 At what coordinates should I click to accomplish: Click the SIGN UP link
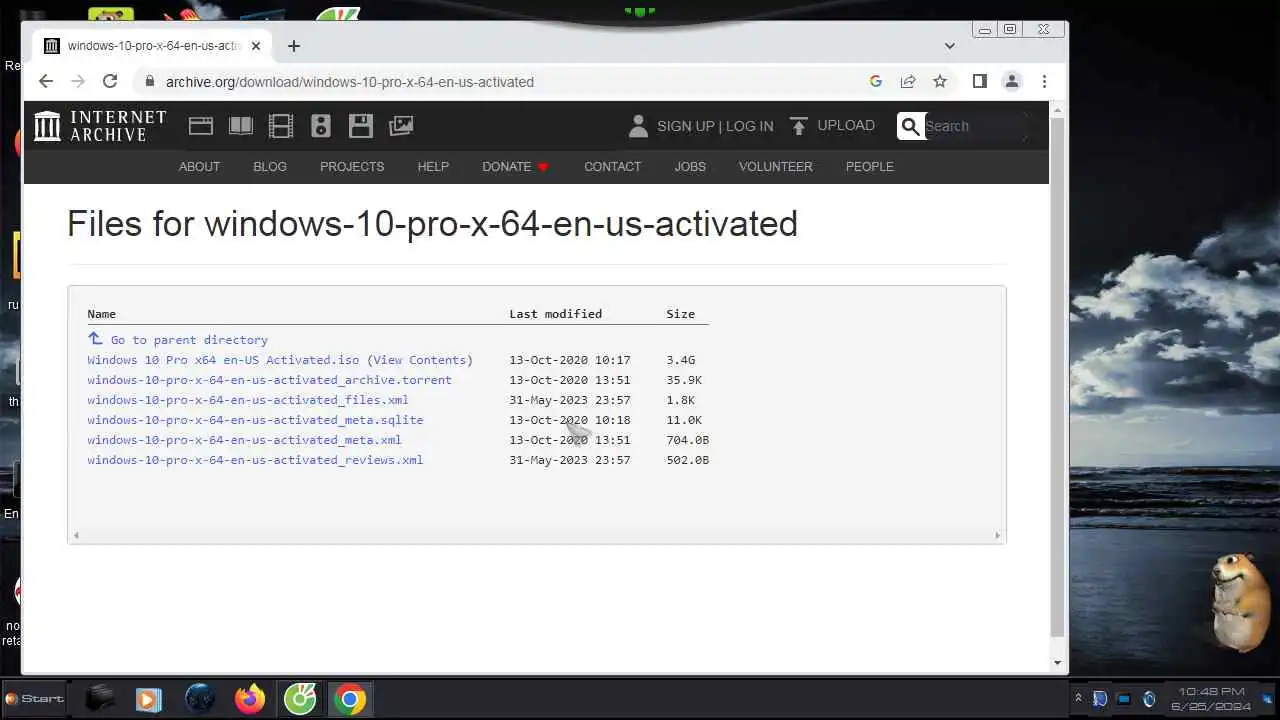(685, 126)
